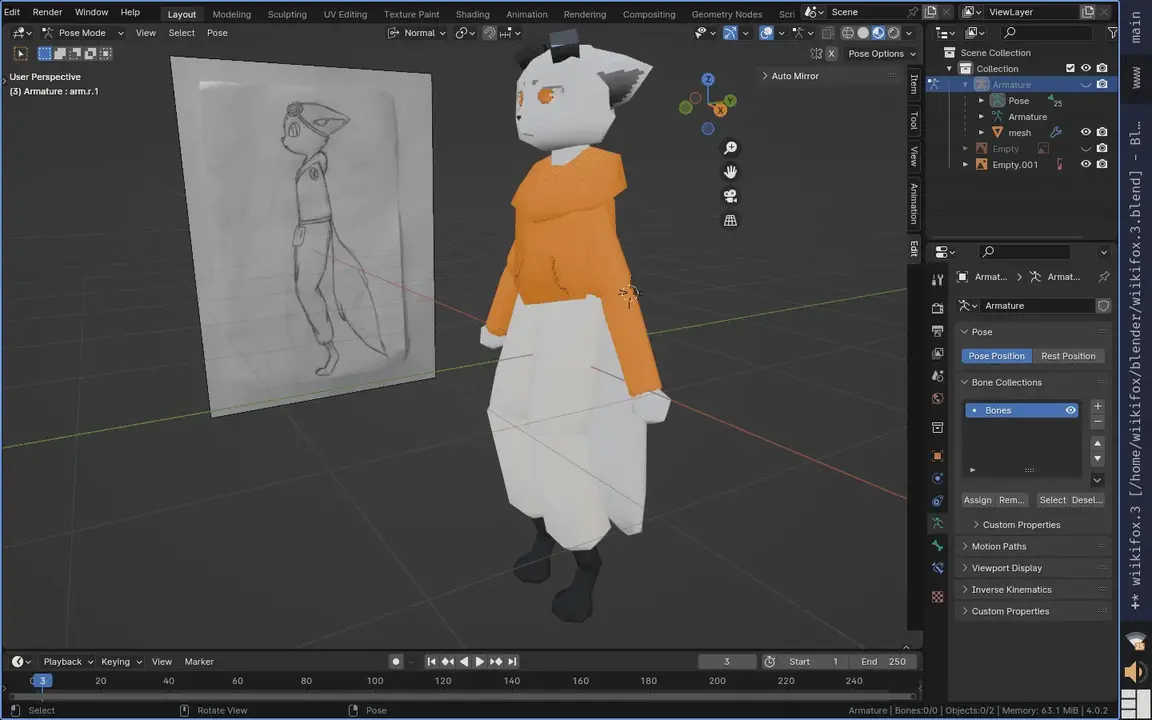This screenshot has height=720, width=1152.
Task: Click the Select bone collection button
Action: tap(1052, 500)
